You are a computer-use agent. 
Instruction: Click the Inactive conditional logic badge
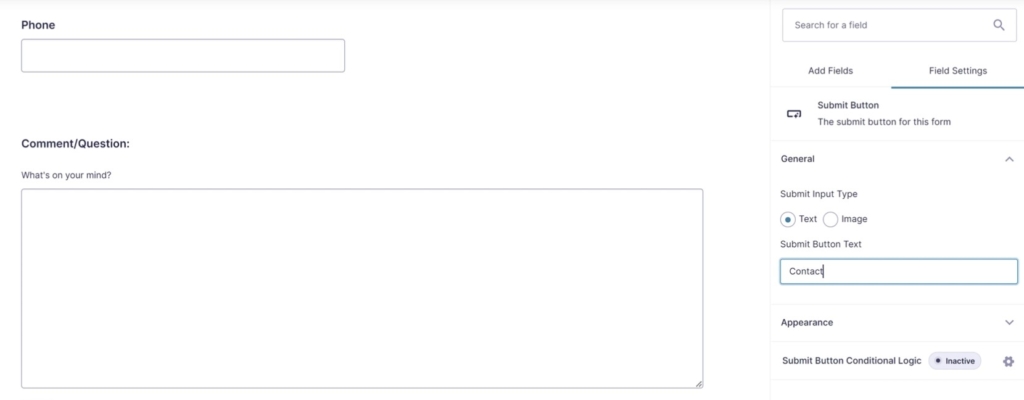point(955,361)
